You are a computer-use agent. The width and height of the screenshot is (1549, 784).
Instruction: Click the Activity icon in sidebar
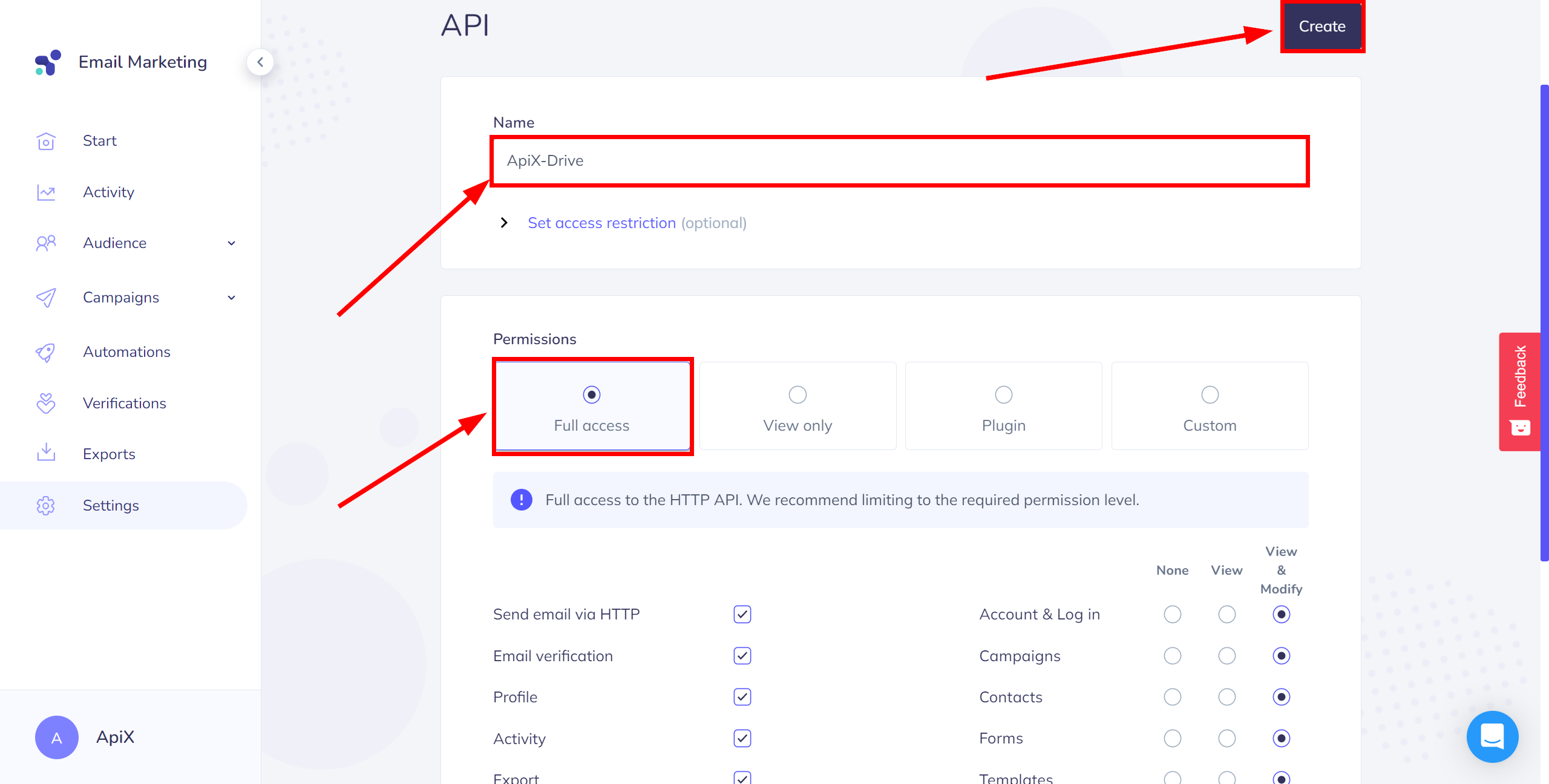pos(46,192)
